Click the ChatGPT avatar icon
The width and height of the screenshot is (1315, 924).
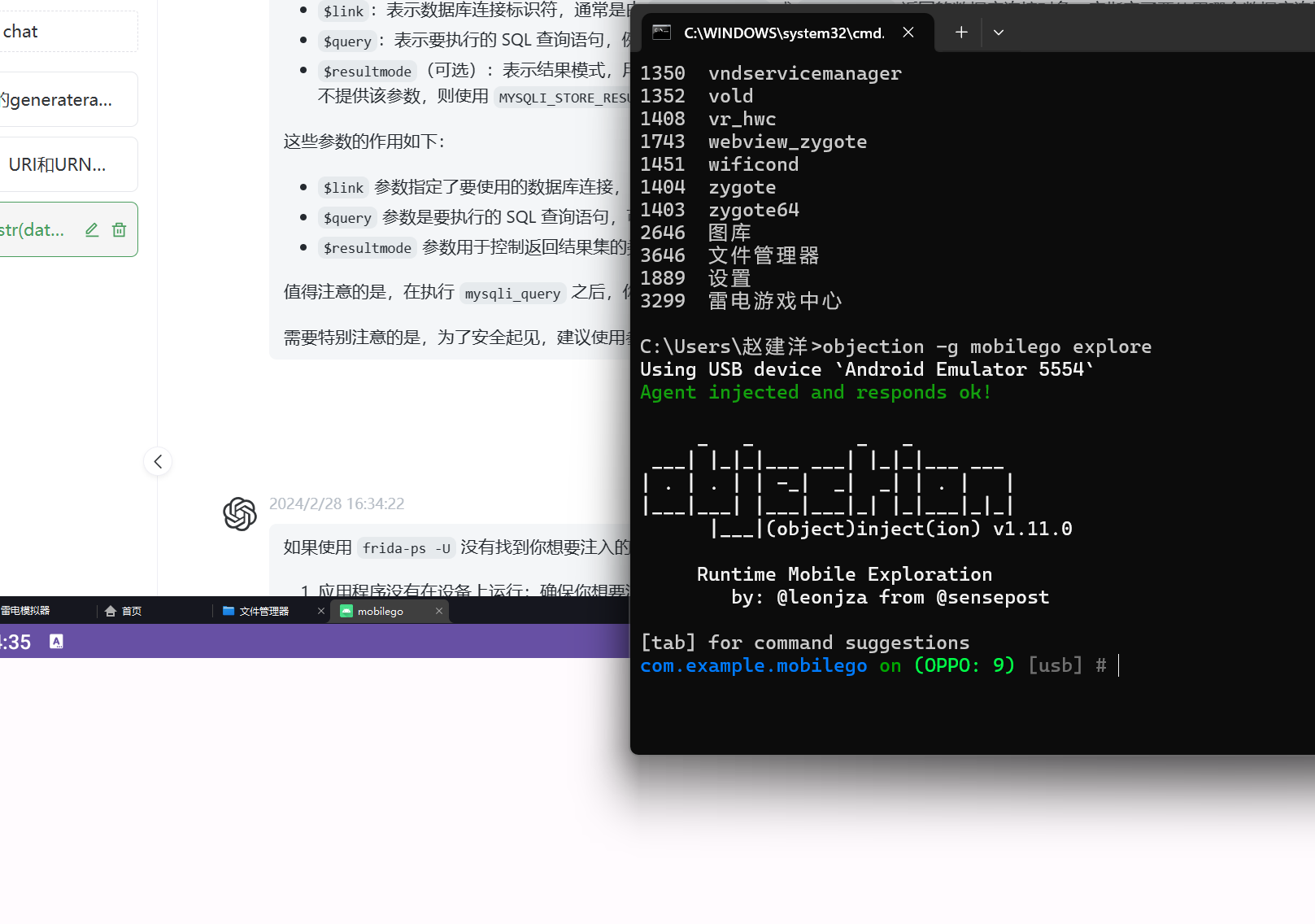[x=240, y=514]
